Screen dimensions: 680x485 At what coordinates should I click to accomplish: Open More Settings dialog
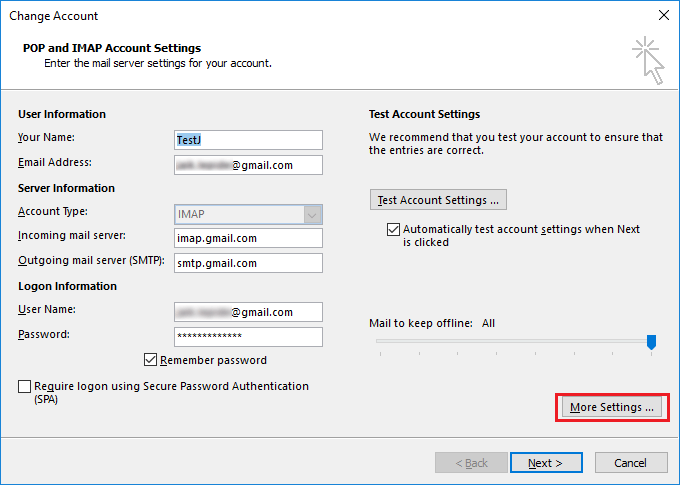click(611, 407)
